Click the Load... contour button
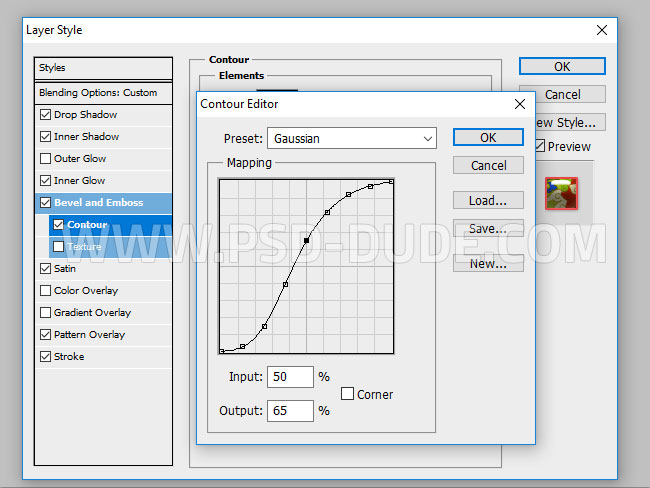This screenshot has width=650, height=488. coord(487,201)
